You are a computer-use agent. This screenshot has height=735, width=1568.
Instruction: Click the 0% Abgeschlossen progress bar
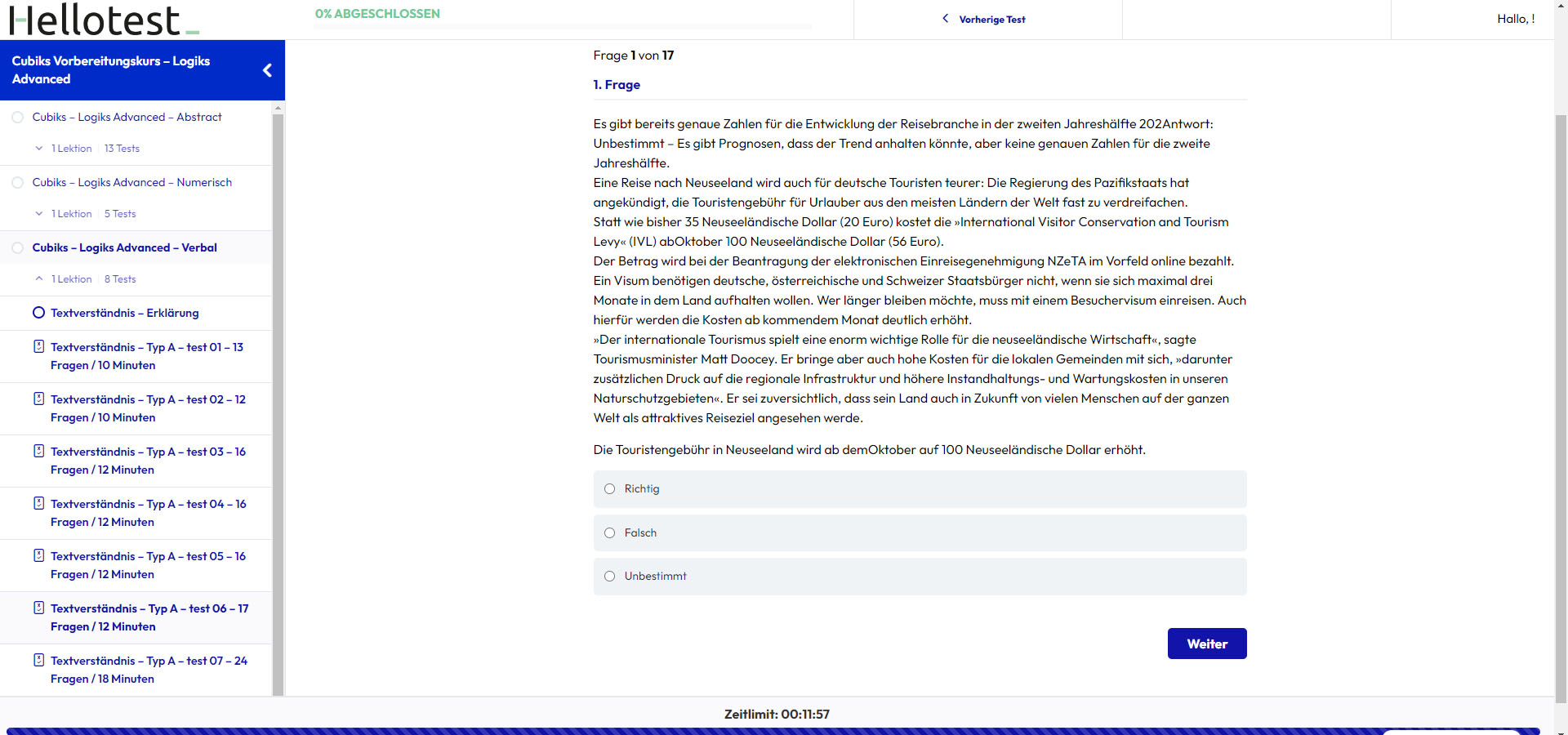(563, 27)
